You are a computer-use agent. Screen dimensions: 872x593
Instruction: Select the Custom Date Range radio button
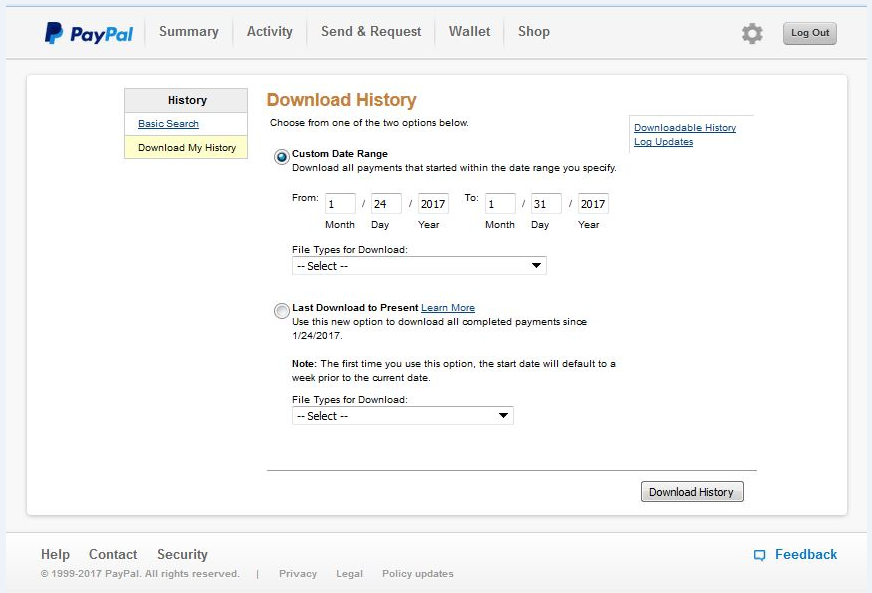tap(281, 156)
